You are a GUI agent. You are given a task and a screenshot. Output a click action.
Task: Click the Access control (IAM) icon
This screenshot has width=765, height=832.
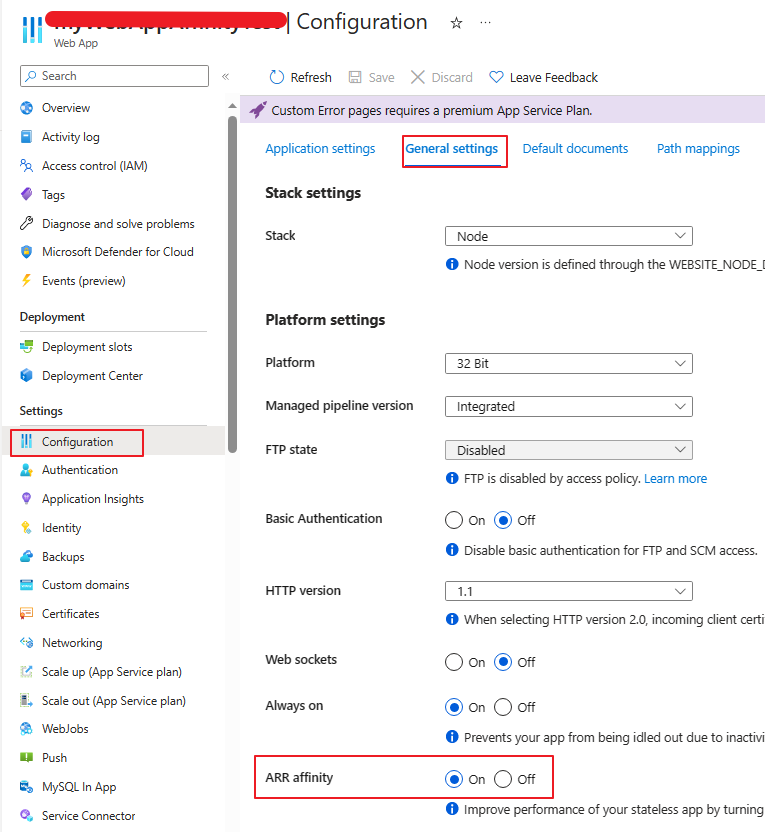27,166
